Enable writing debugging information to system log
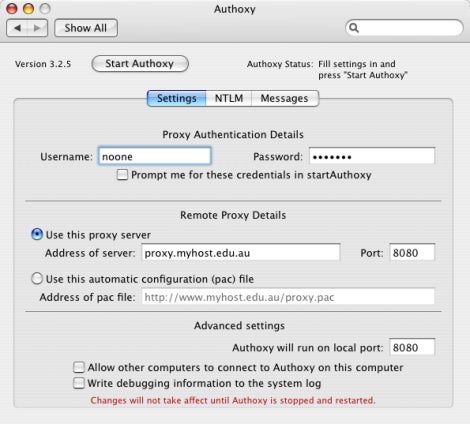This screenshot has width=470, height=424. click(79, 383)
